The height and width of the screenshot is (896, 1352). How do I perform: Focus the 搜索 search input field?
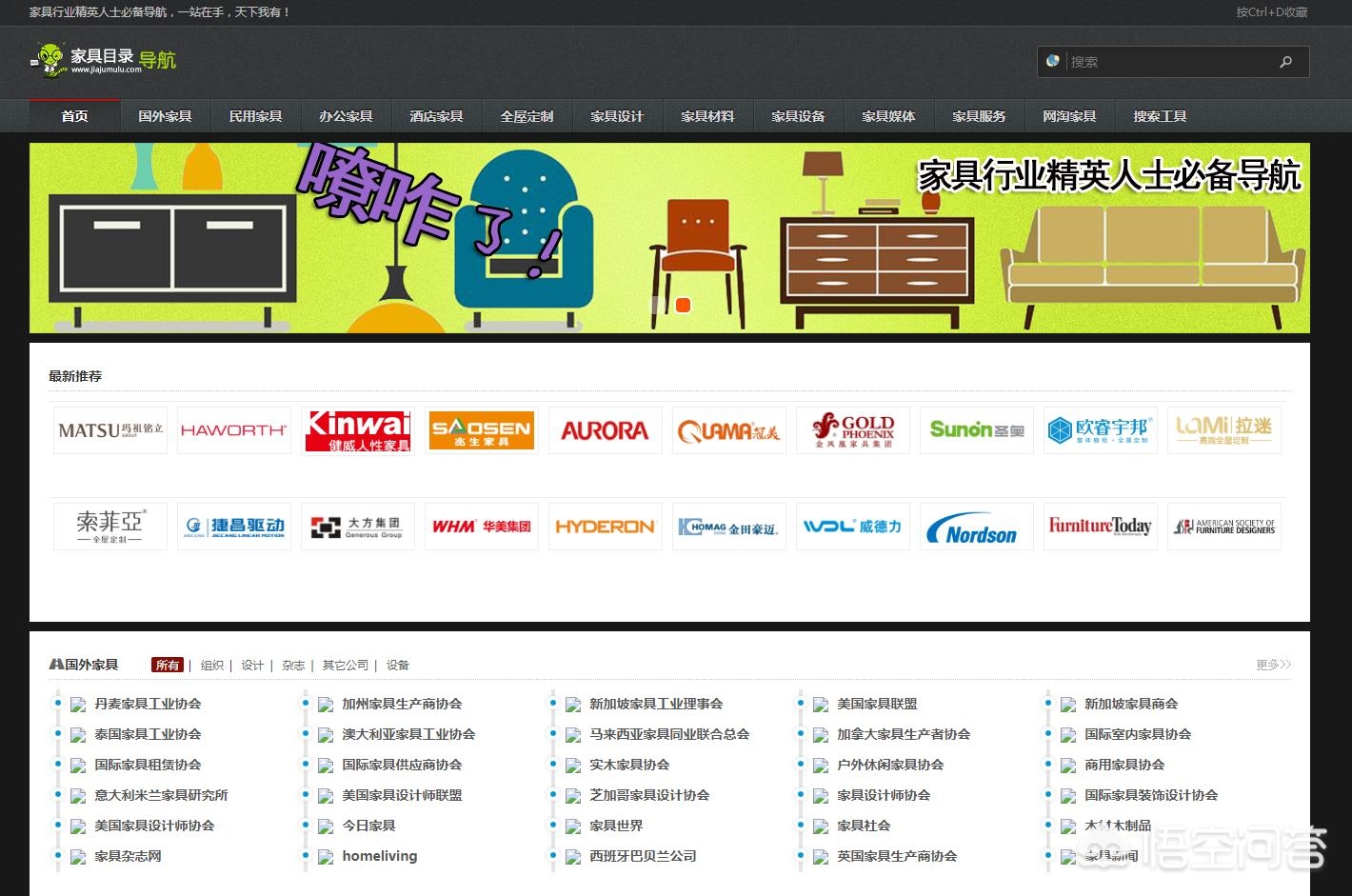(x=1169, y=62)
